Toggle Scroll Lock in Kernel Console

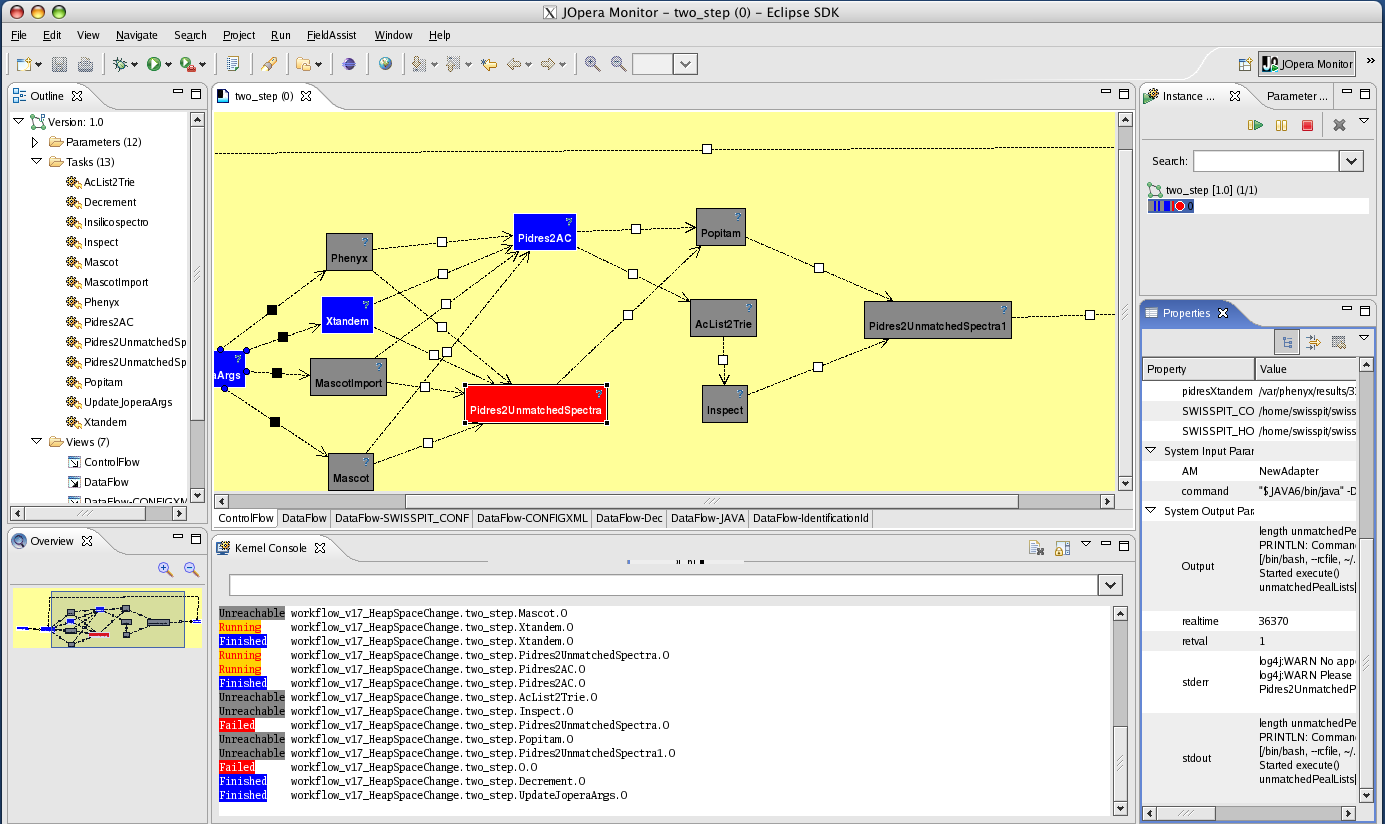click(1062, 547)
